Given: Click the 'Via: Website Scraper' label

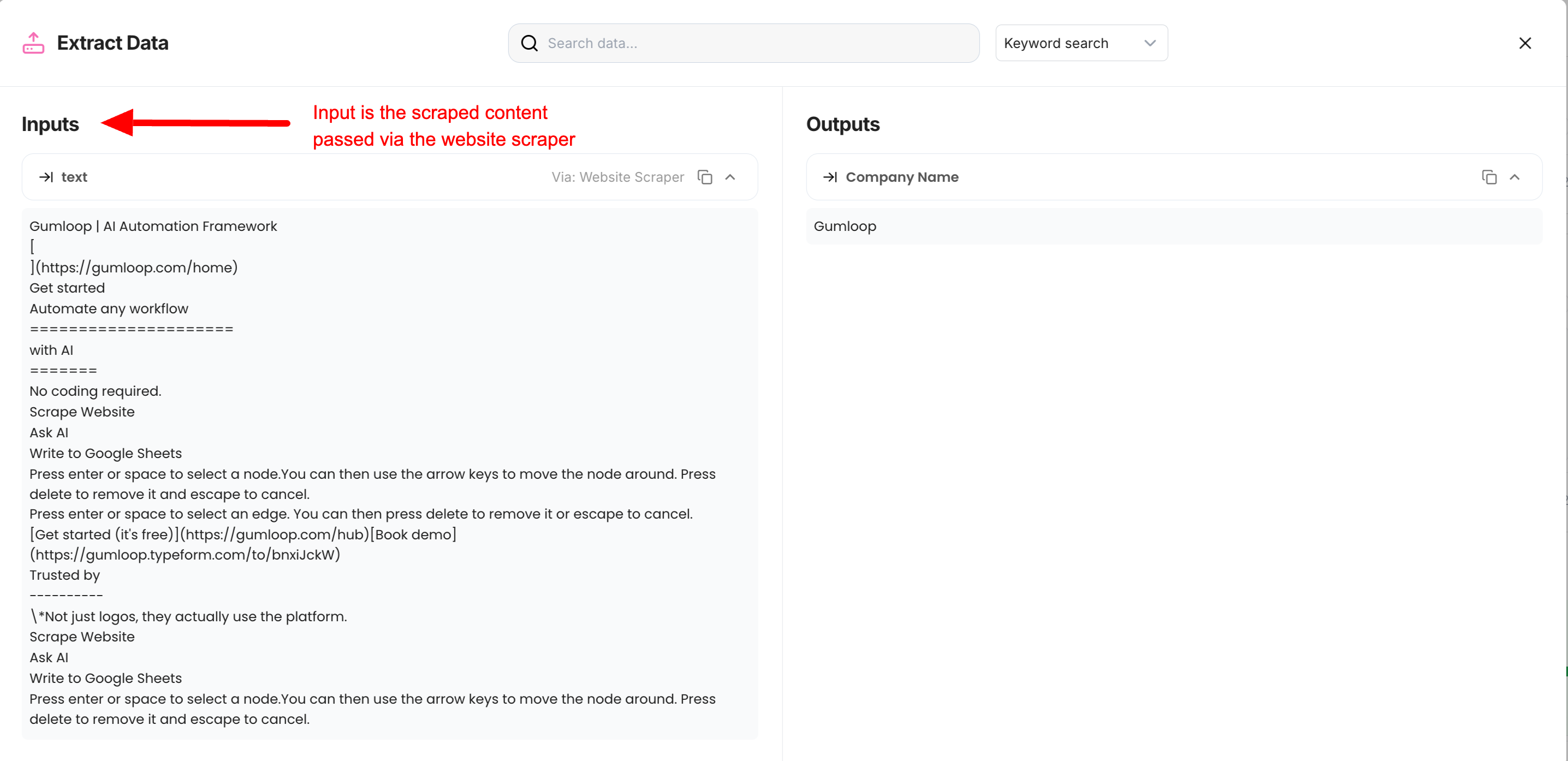Looking at the screenshot, I should point(617,177).
